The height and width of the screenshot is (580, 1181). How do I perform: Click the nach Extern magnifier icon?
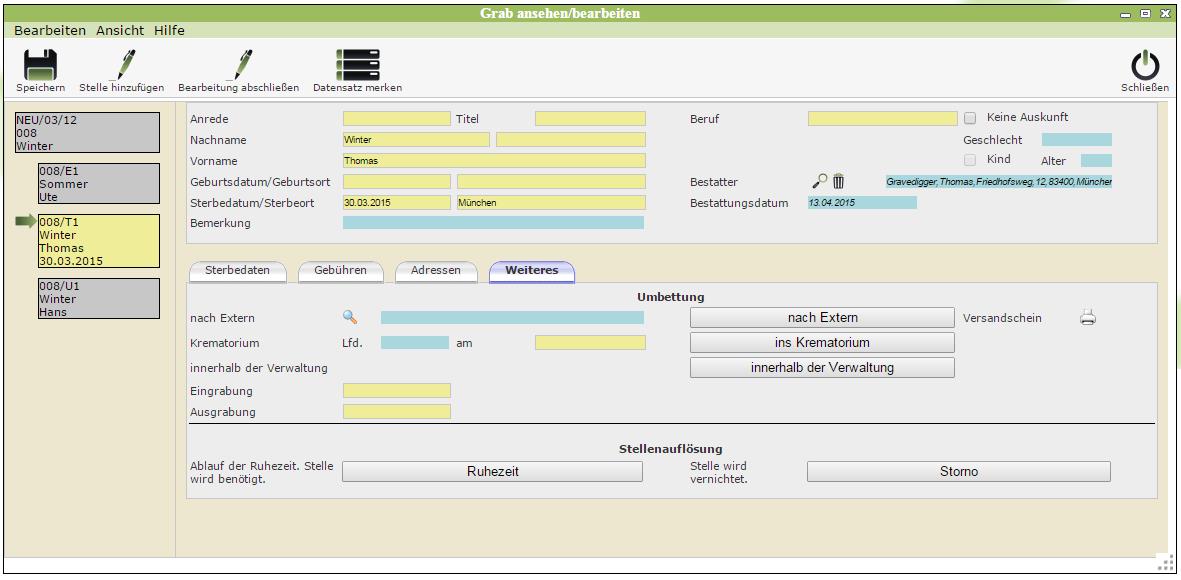tap(350, 317)
